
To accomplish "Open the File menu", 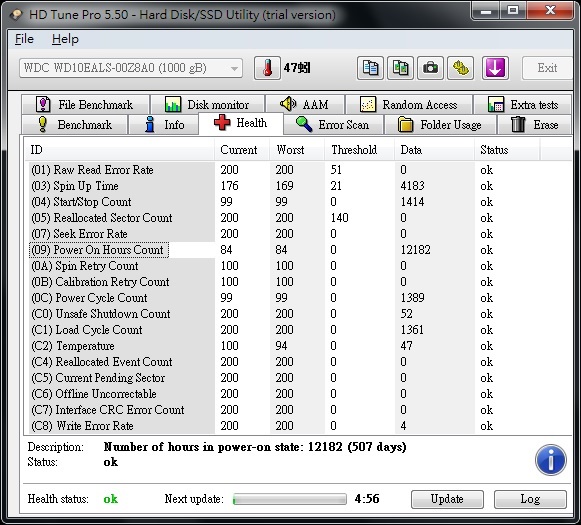I will coord(24,39).
